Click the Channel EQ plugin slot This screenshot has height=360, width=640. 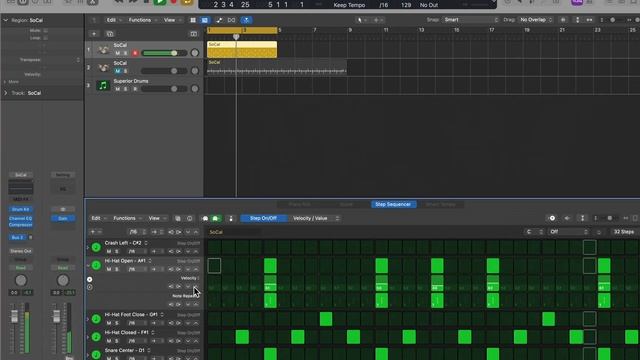point(20,219)
